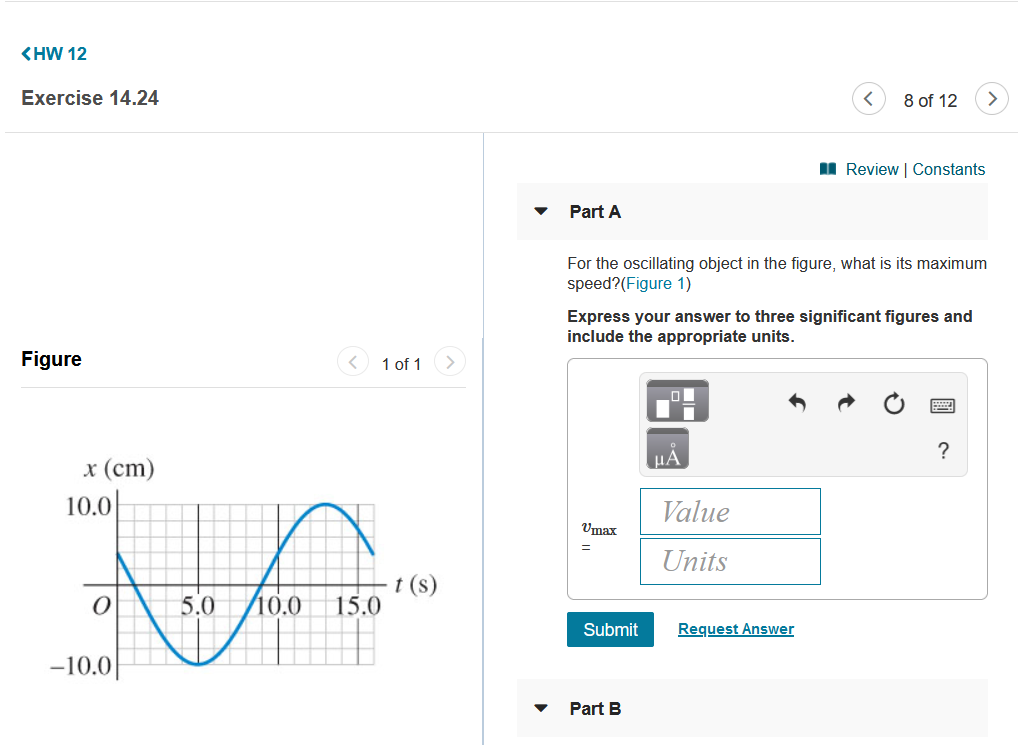
Task: Open the on-screen keyboard icon
Action: pyautogui.click(x=941, y=404)
